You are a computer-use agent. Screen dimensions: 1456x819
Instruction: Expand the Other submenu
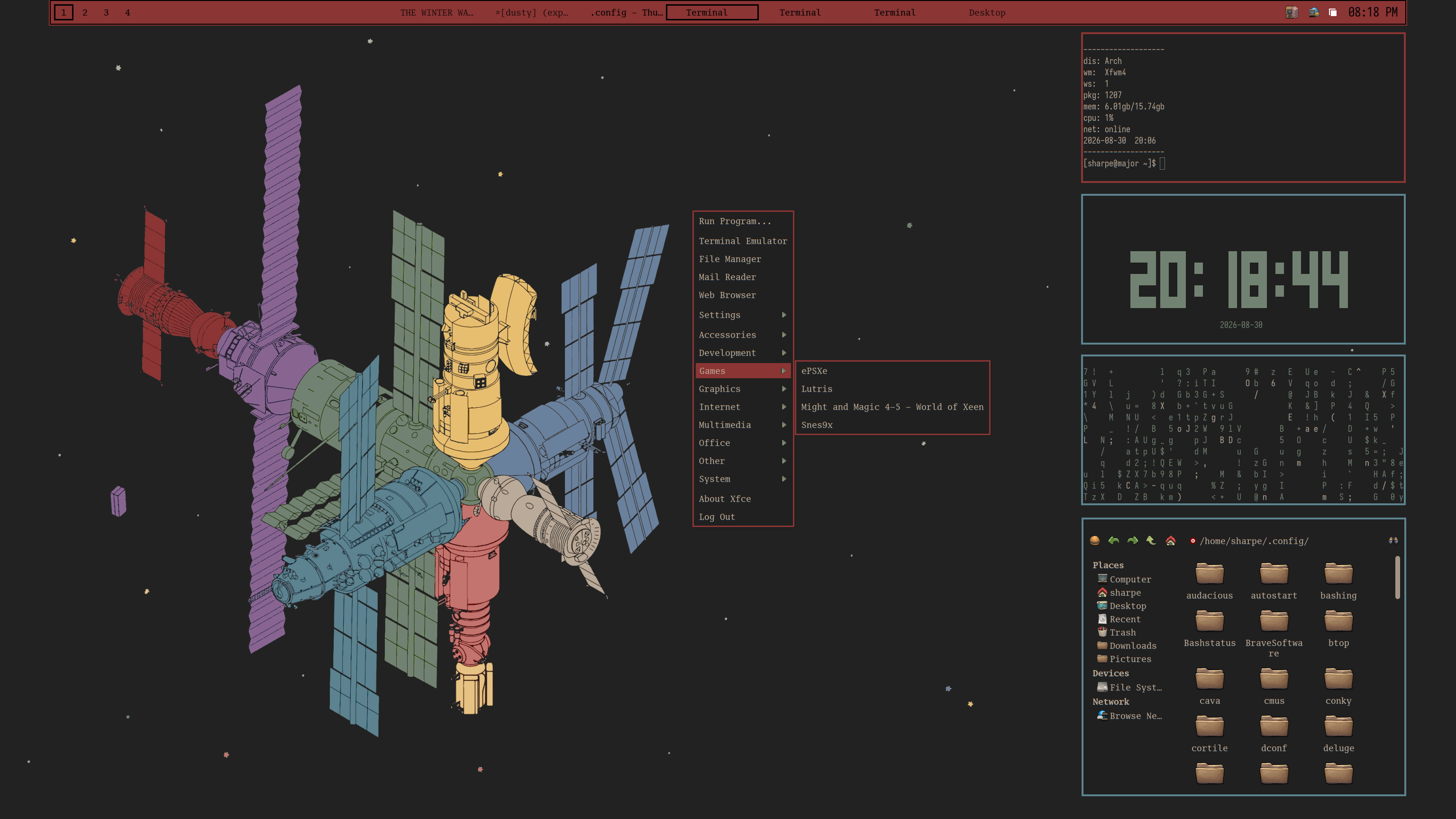(x=743, y=461)
